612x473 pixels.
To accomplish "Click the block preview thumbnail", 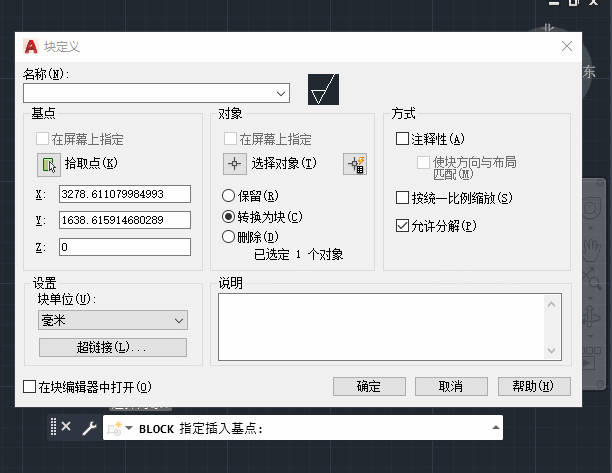I will [x=323, y=89].
